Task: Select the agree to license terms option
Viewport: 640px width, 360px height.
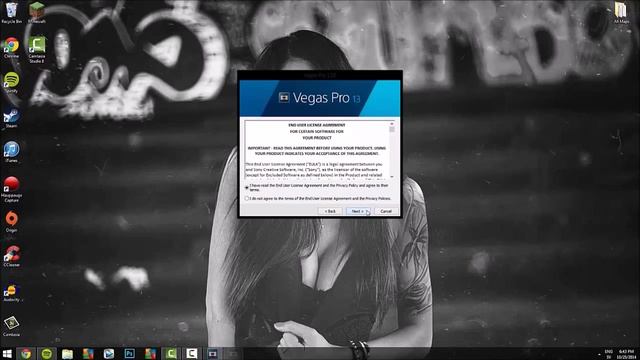Action: (247, 187)
